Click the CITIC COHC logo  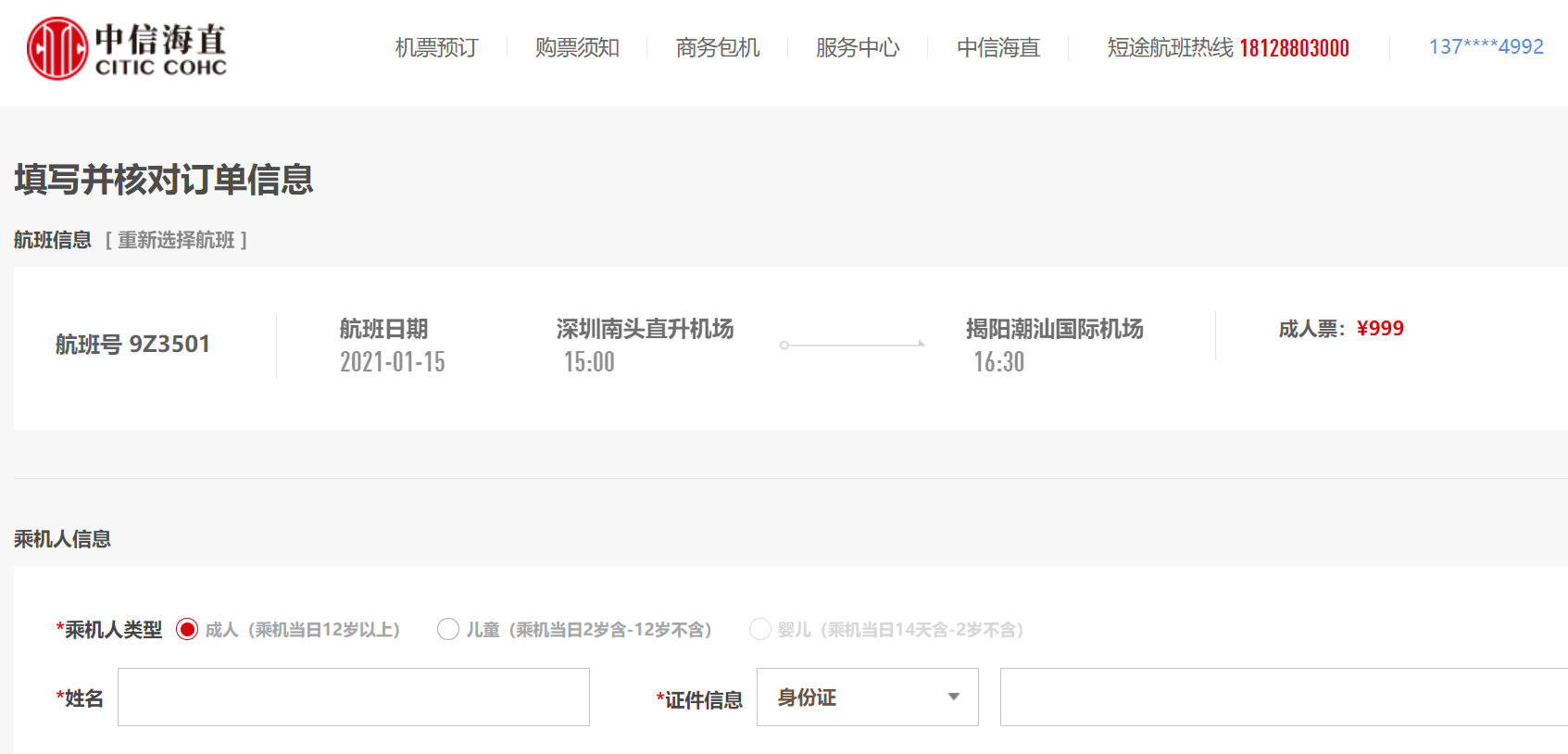[127, 48]
